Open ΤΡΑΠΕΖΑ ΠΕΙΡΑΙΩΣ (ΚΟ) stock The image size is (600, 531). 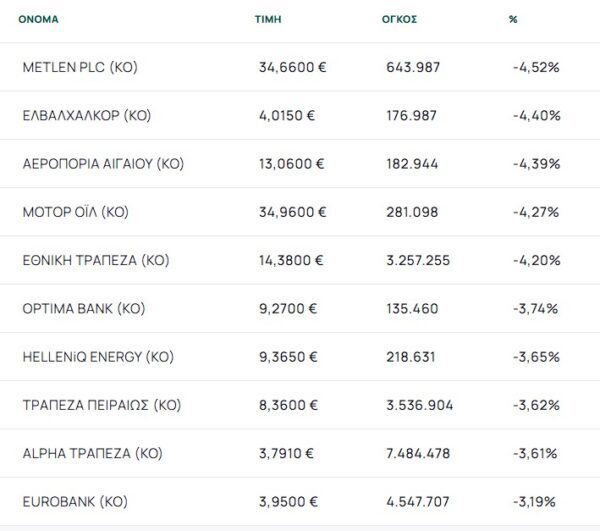pyautogui.click(x=102, y=405)
